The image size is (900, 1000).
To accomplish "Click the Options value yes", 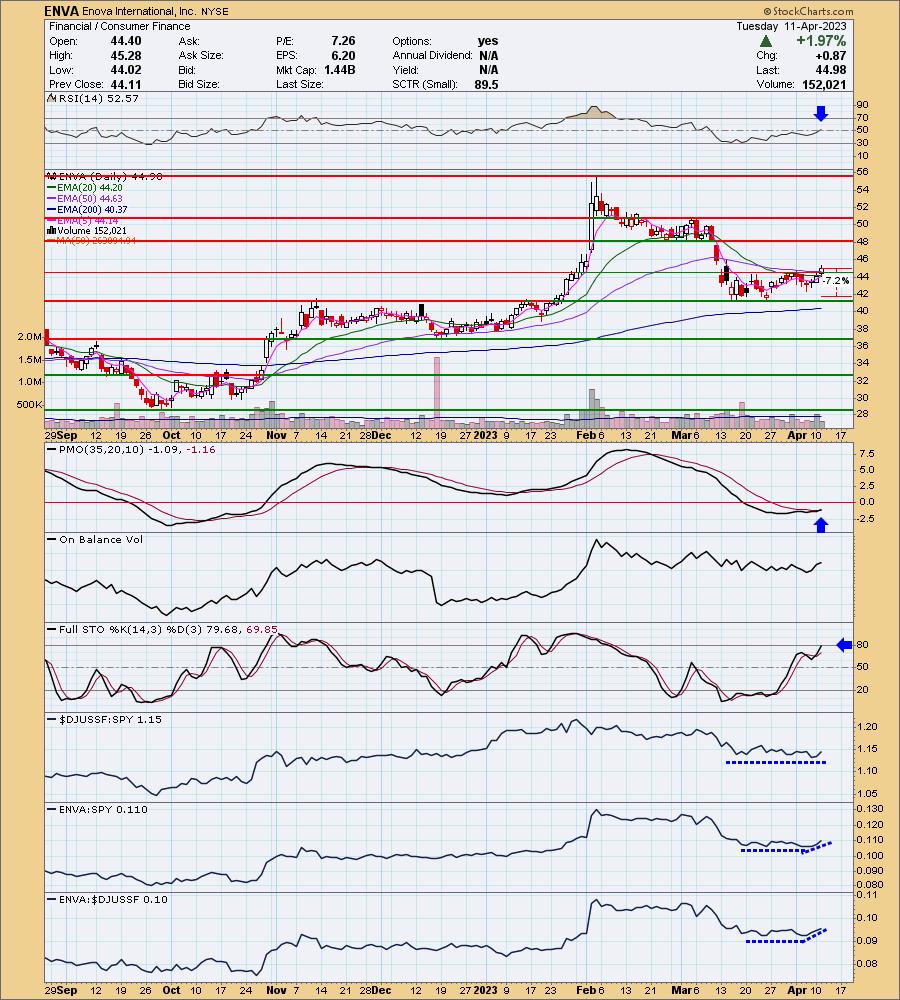I will (488, 41).
